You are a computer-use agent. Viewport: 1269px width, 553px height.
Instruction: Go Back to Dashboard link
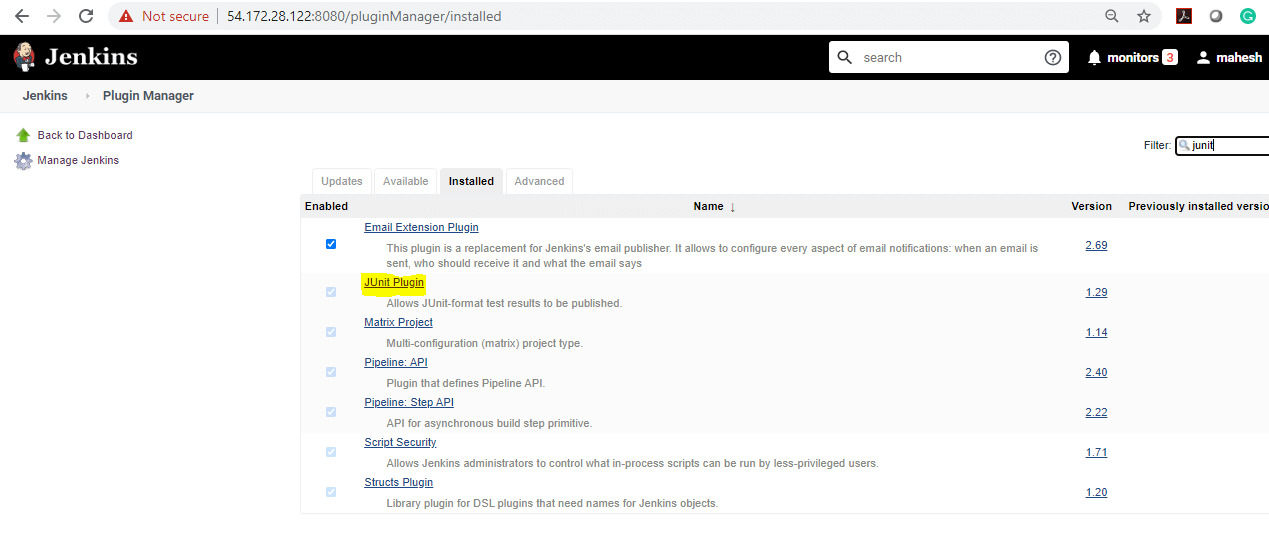(85, 135)
